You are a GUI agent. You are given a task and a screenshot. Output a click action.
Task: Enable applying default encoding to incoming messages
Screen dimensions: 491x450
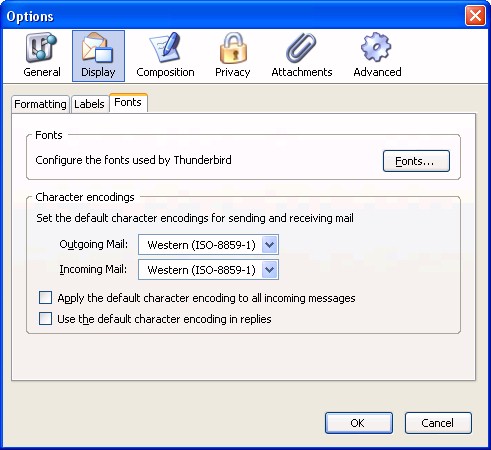45,297
